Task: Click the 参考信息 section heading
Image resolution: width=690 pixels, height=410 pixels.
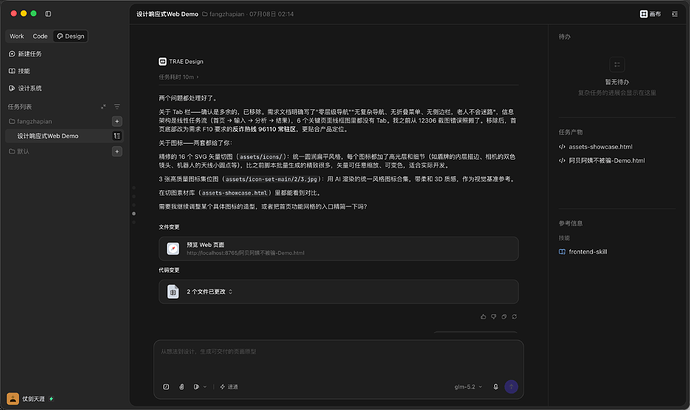Action: coord(570,223)
